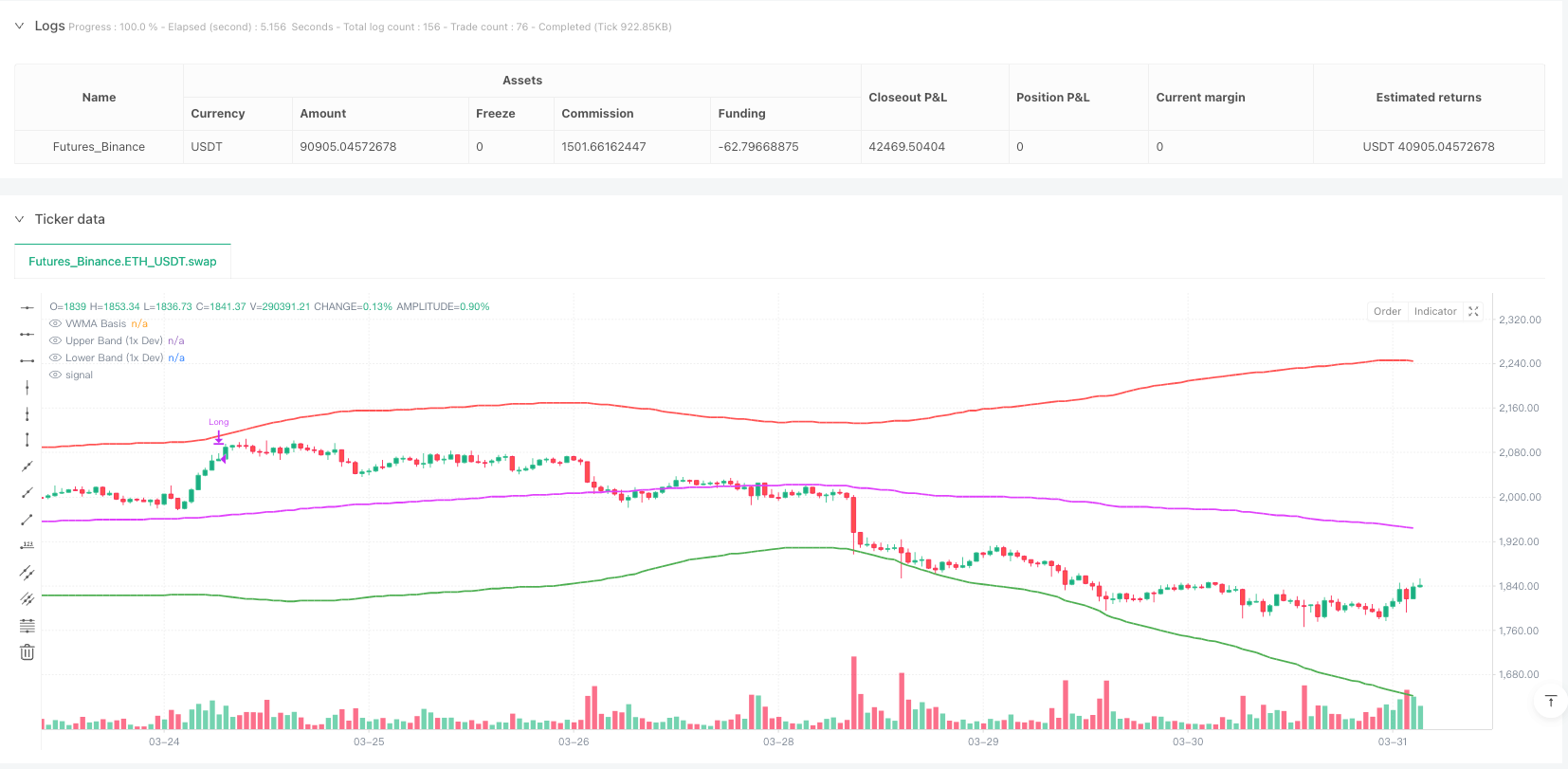Open the Indicator button on chart
The image size is (1568, 769).
point(1435,311)
